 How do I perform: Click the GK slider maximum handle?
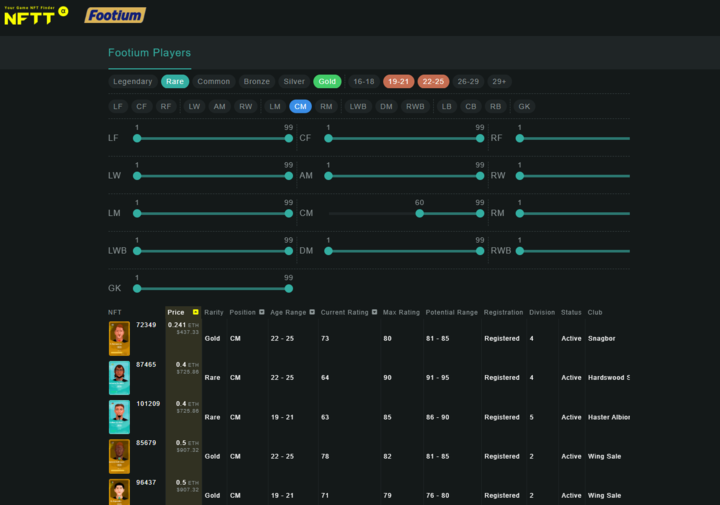pos(288,288)
